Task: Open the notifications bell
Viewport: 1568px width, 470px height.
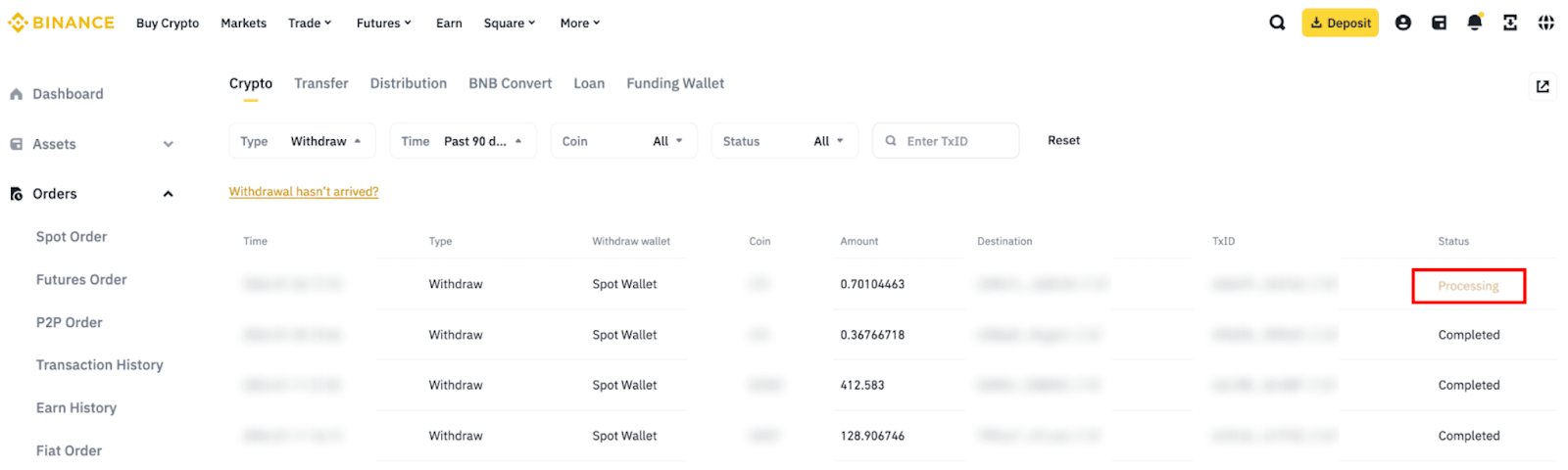Action: coord(1475,23)
